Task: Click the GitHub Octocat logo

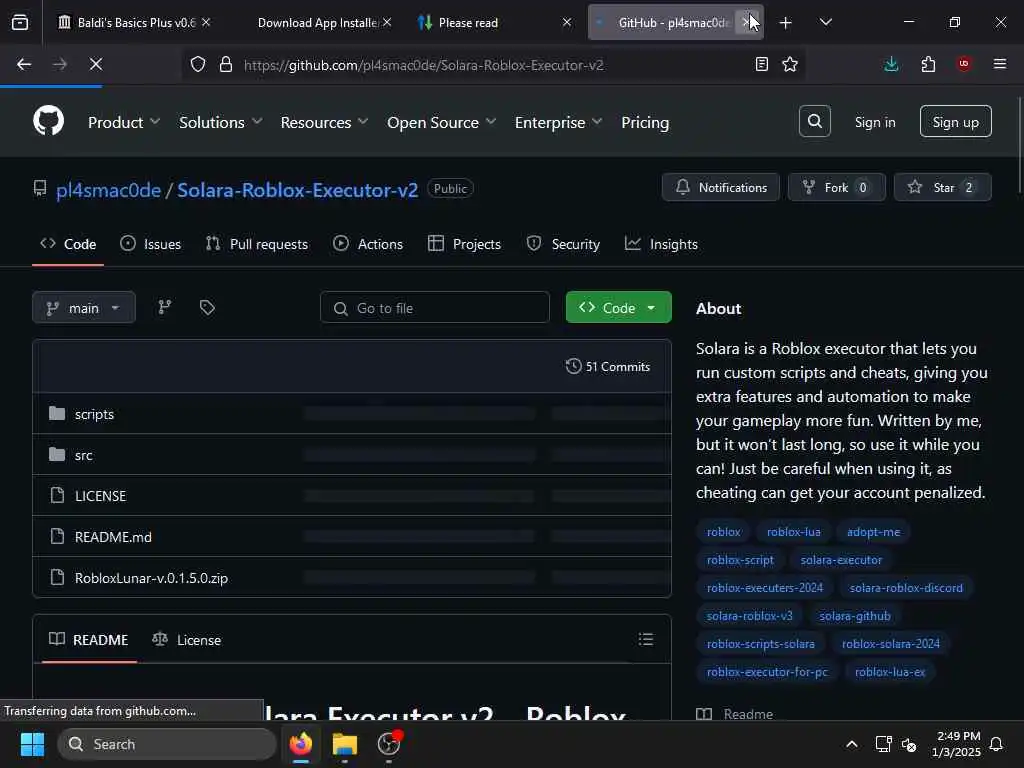Action: tap(48, 121)
